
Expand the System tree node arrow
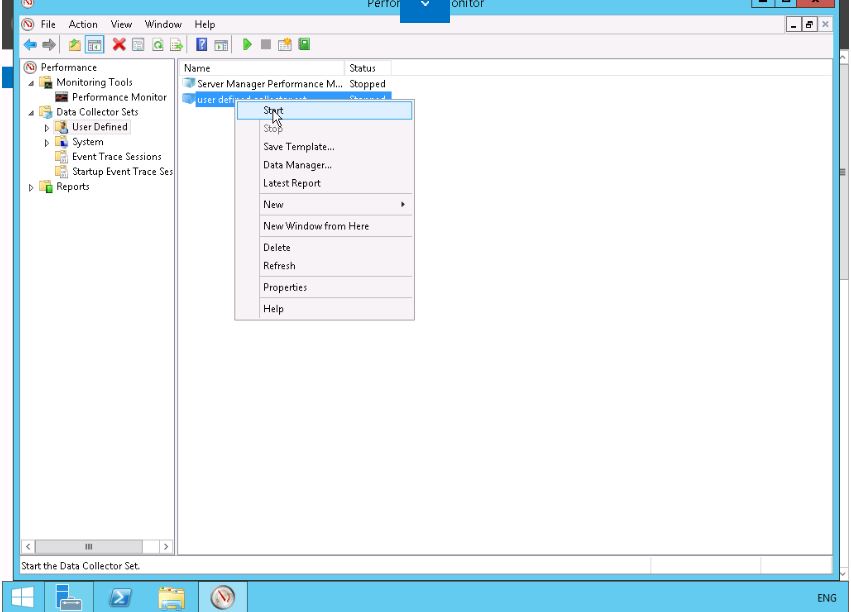(x=46, y=143)
